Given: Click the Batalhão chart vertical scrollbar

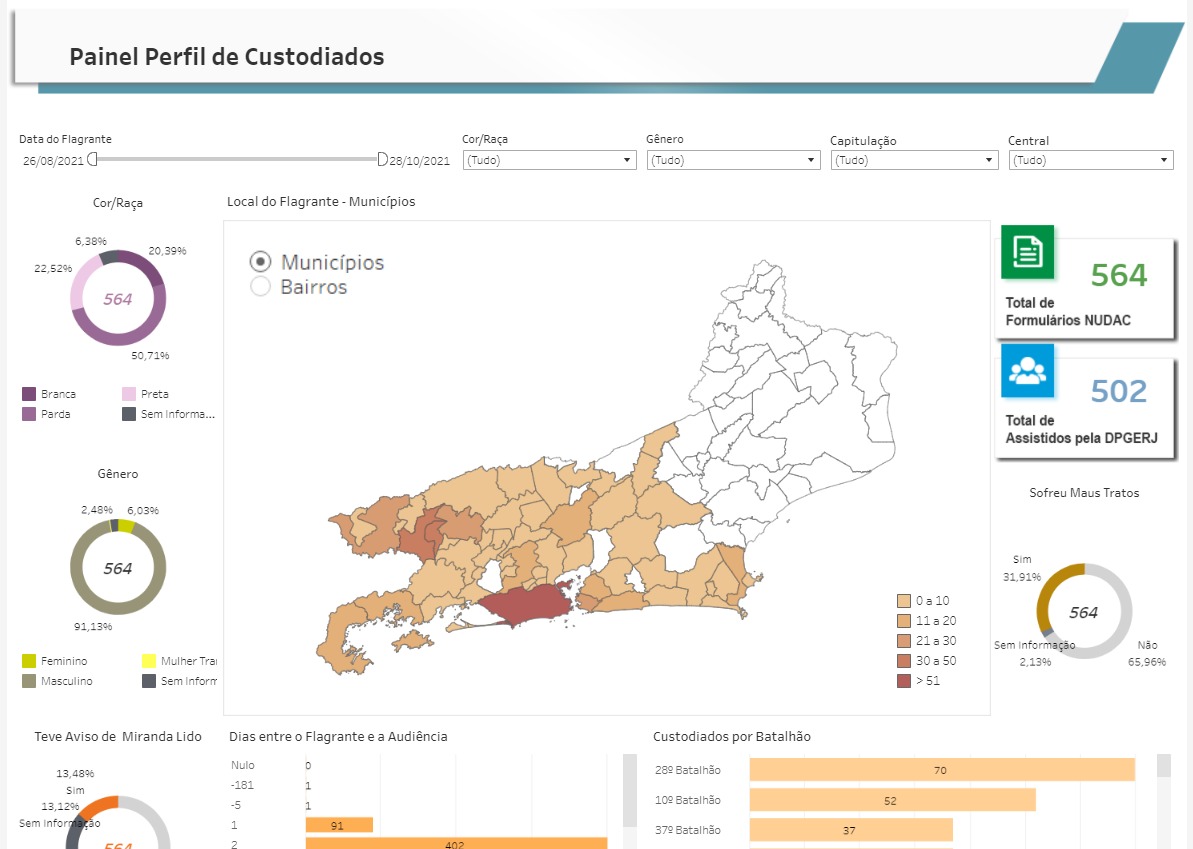Looking at the screenshot, I should (1164, 800).
